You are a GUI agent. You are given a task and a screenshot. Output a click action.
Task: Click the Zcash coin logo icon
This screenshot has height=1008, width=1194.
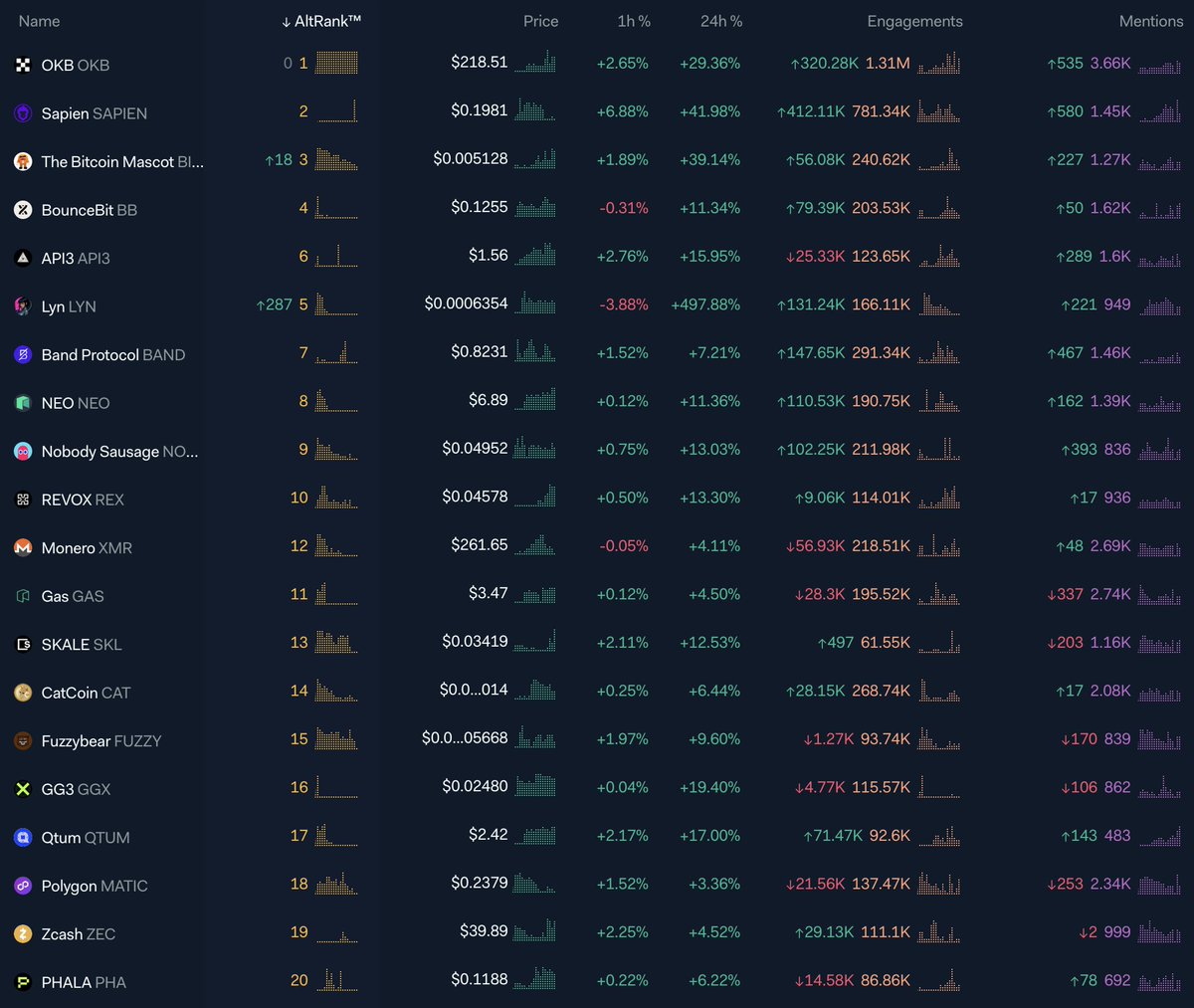[x=23, y=933]
